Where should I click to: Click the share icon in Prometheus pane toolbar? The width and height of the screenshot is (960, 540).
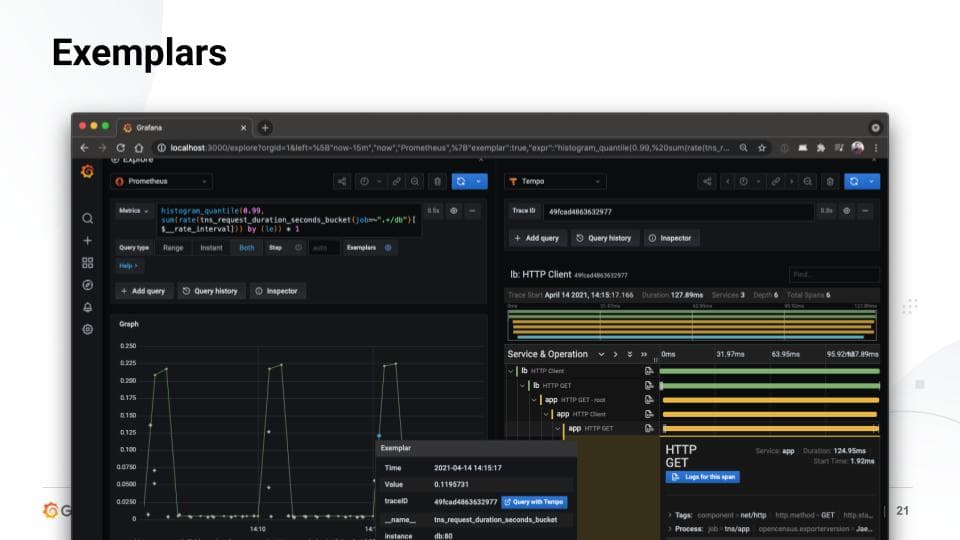pos(342,182)
